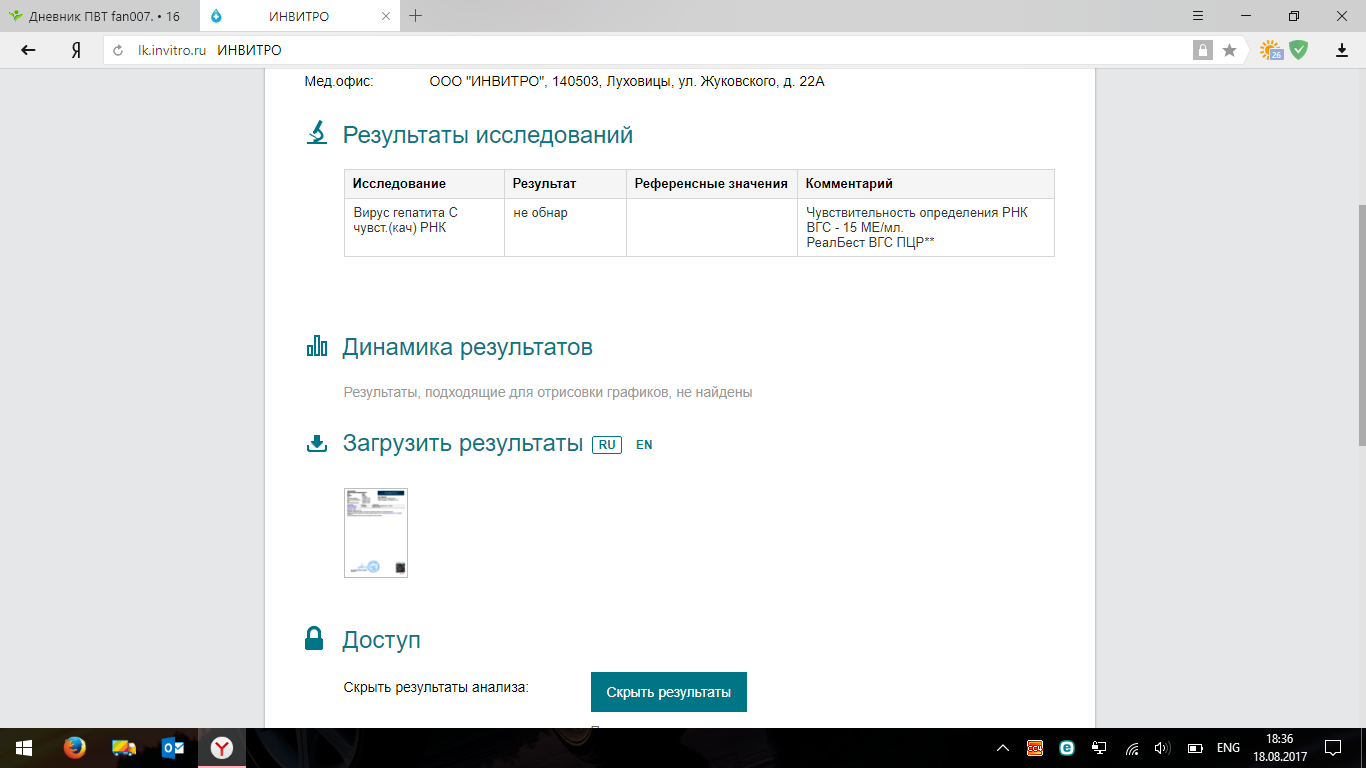This screenshot has height=768, width=1366.
Task: Select EN language for results download
Action: (x=644, y=445)
